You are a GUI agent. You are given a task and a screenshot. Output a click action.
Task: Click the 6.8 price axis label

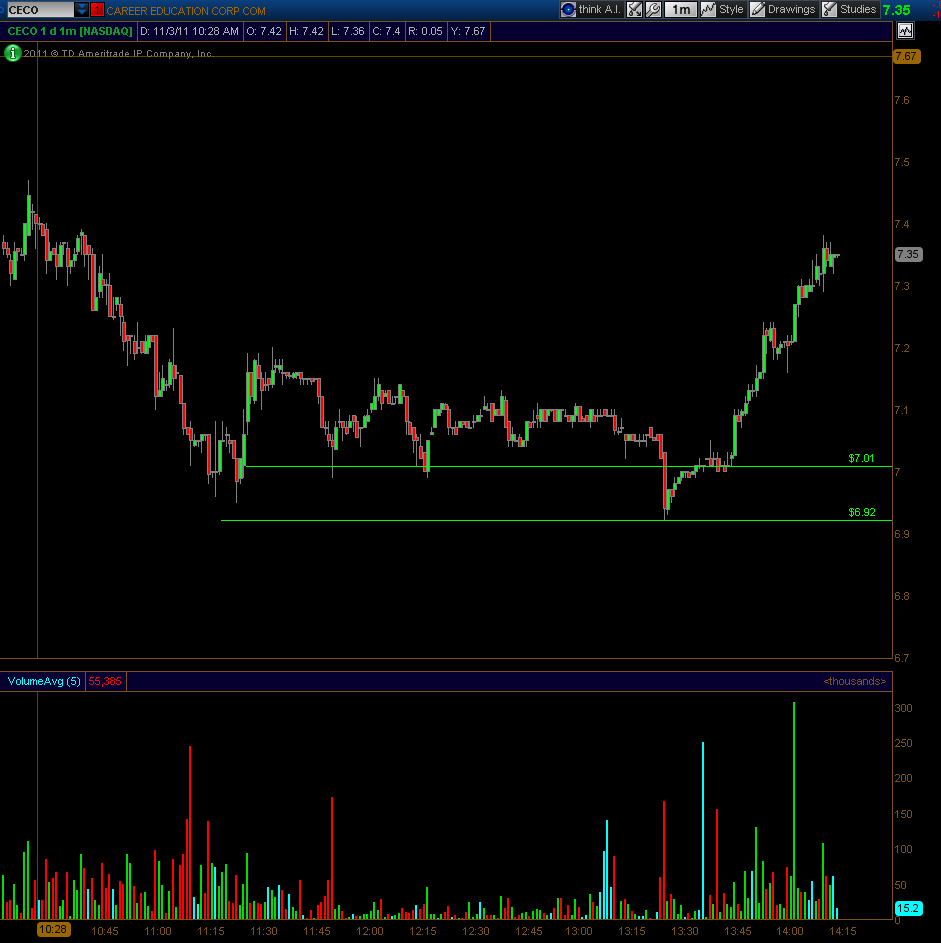point(902,596)
